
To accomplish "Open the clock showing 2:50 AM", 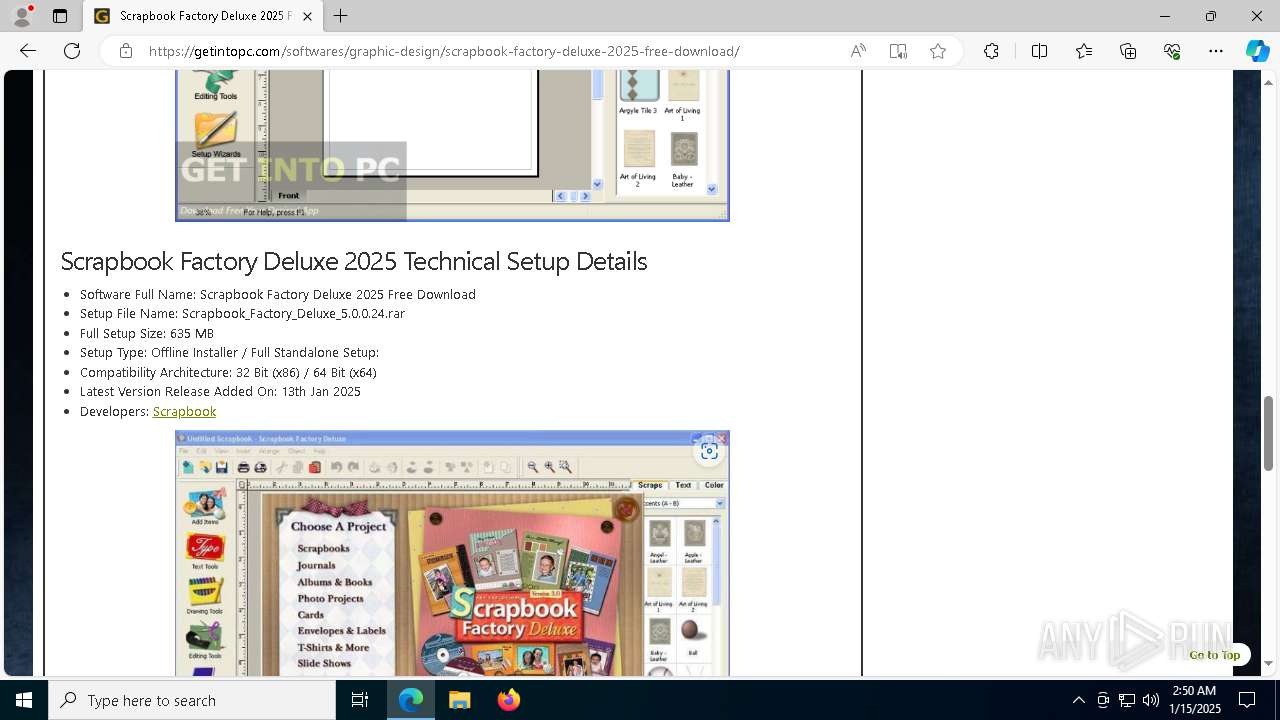I will click(1194, 700).
